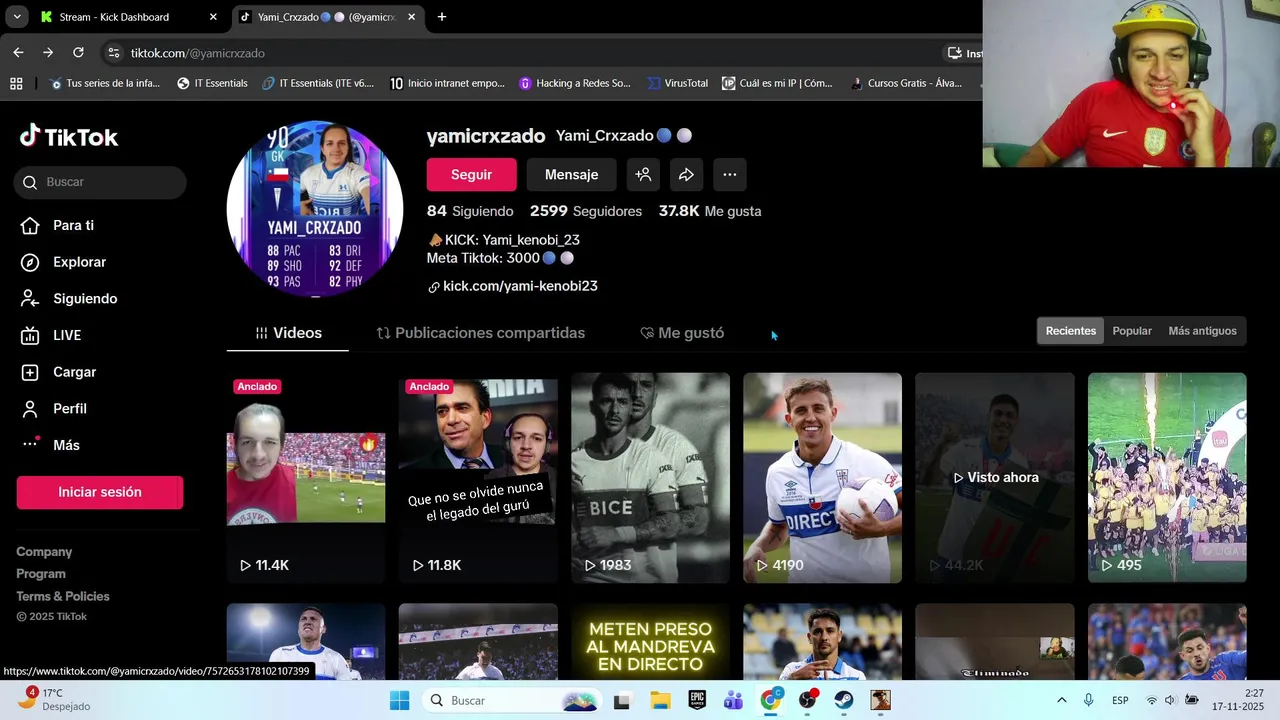The image size is (1280, 720).
Task: Select the Videos tab
Action: pos(288,333)
